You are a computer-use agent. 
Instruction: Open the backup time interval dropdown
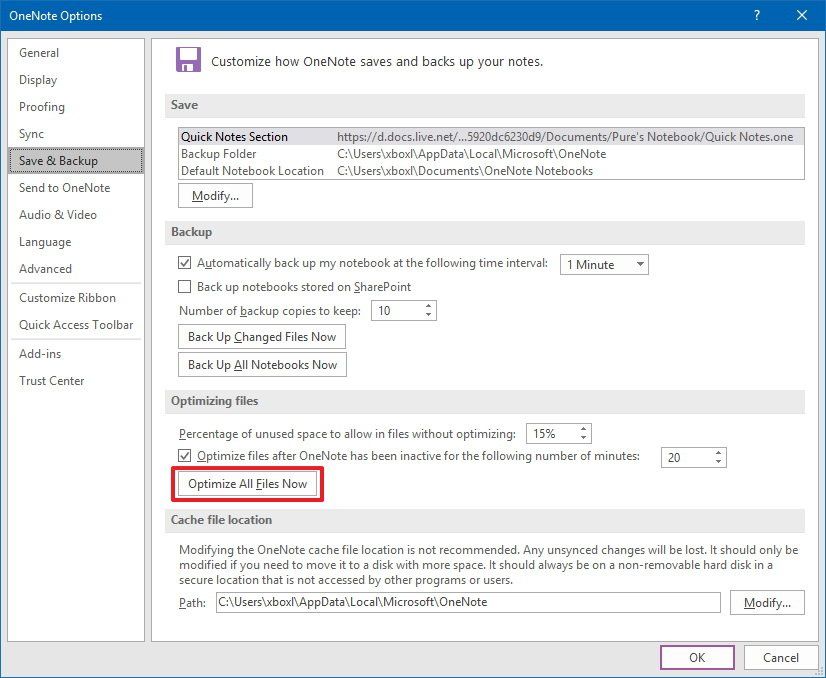click(635, 265)
